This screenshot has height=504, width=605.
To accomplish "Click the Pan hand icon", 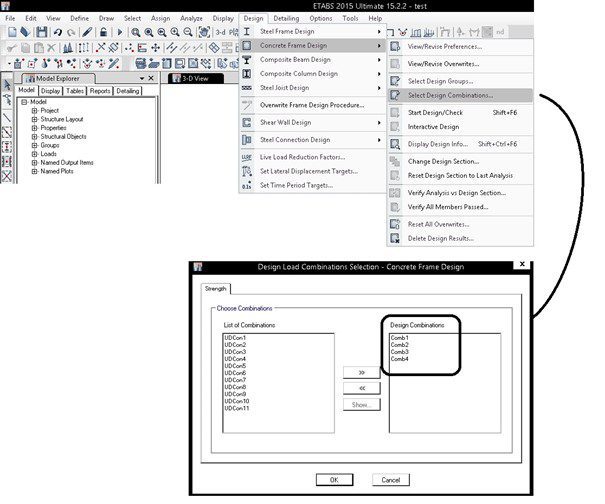I will point(204,32).
